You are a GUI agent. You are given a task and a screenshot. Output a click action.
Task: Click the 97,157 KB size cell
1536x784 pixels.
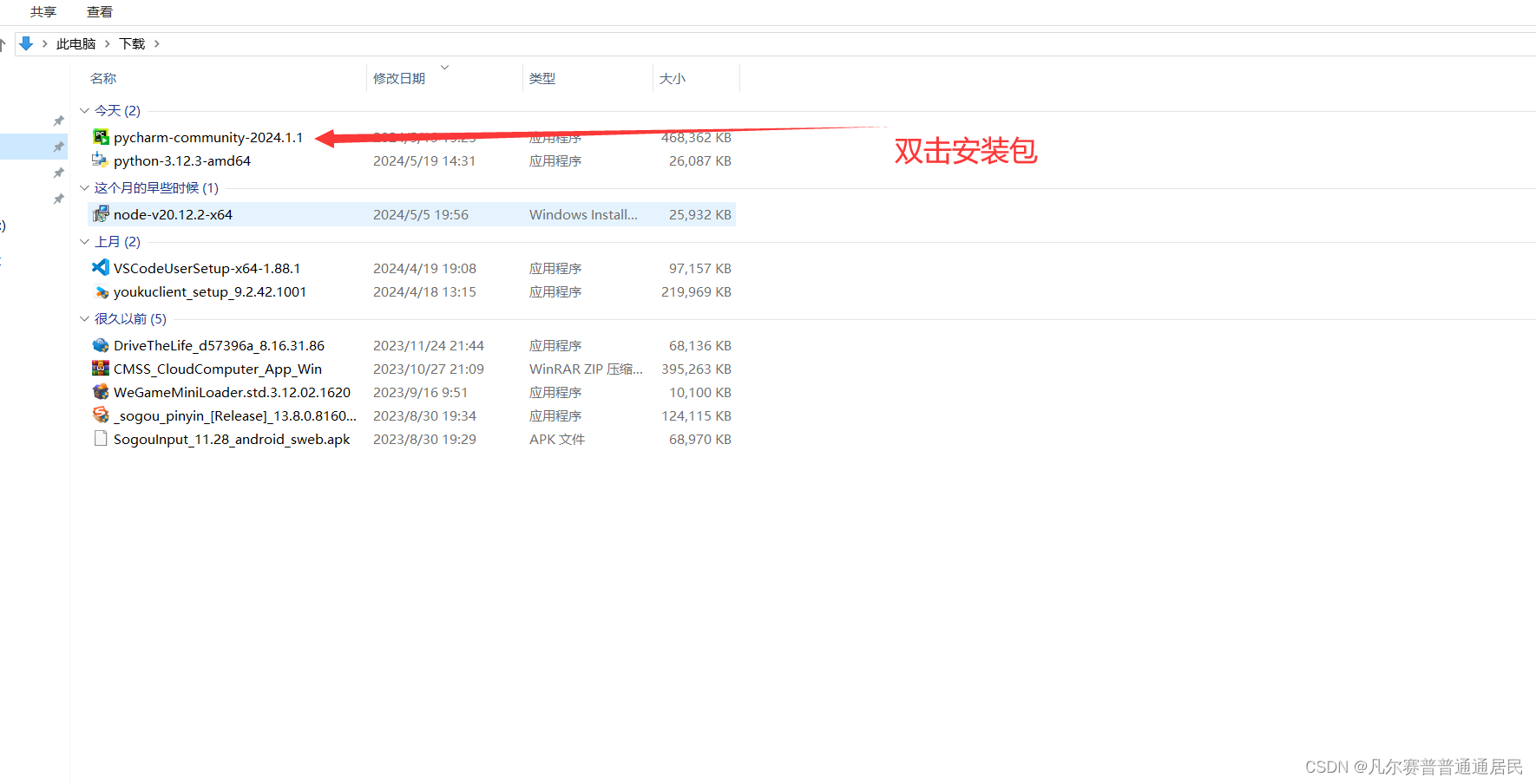(699, 268)
